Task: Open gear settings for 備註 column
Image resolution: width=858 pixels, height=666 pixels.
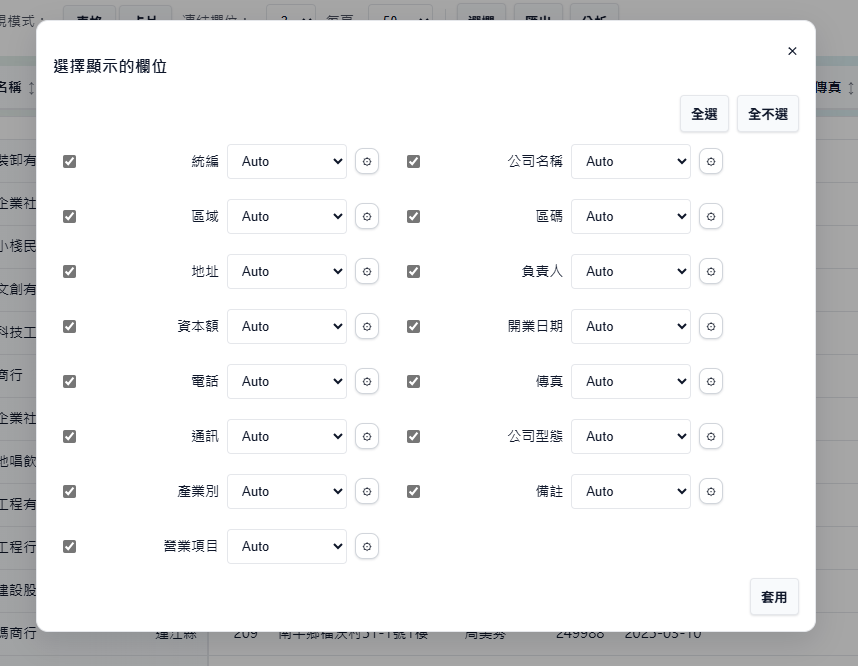Action: (710, 491)
